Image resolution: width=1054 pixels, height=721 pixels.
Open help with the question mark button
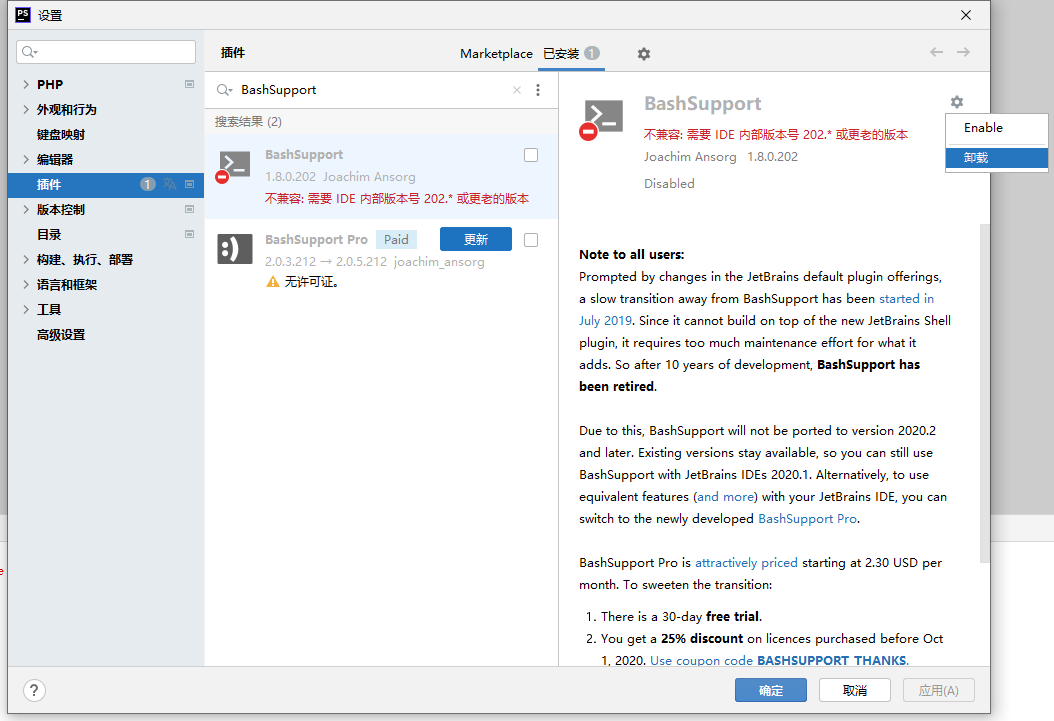tap(34, 690)
